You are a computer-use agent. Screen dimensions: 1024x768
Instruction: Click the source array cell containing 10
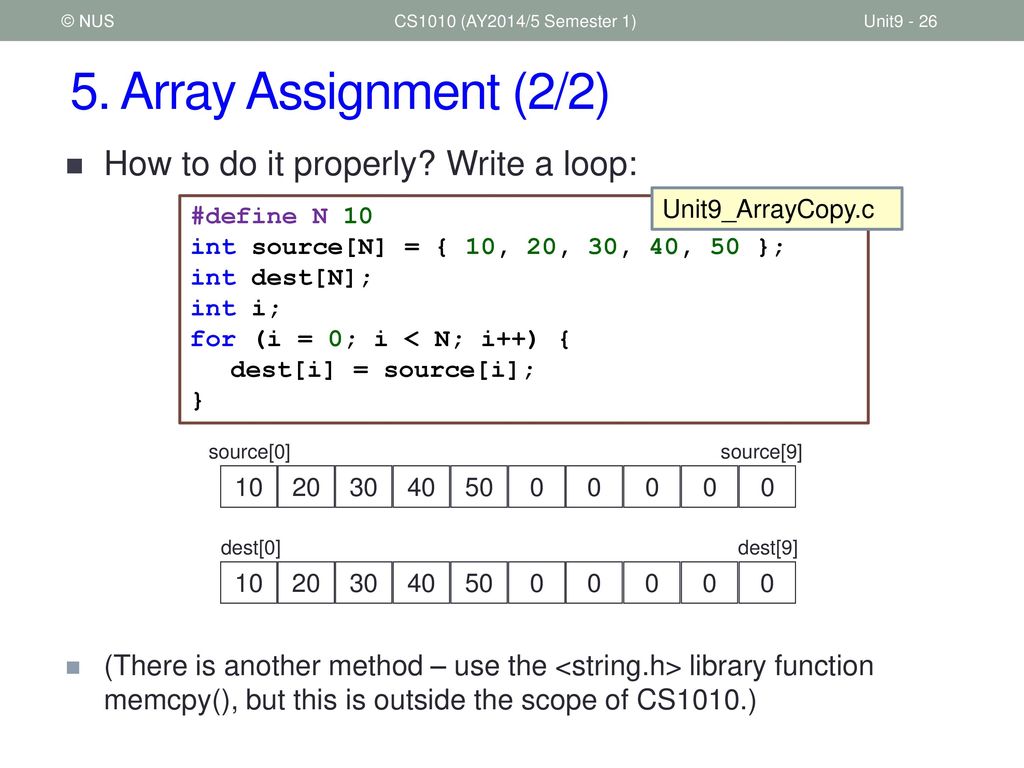[x=249, y=487]
